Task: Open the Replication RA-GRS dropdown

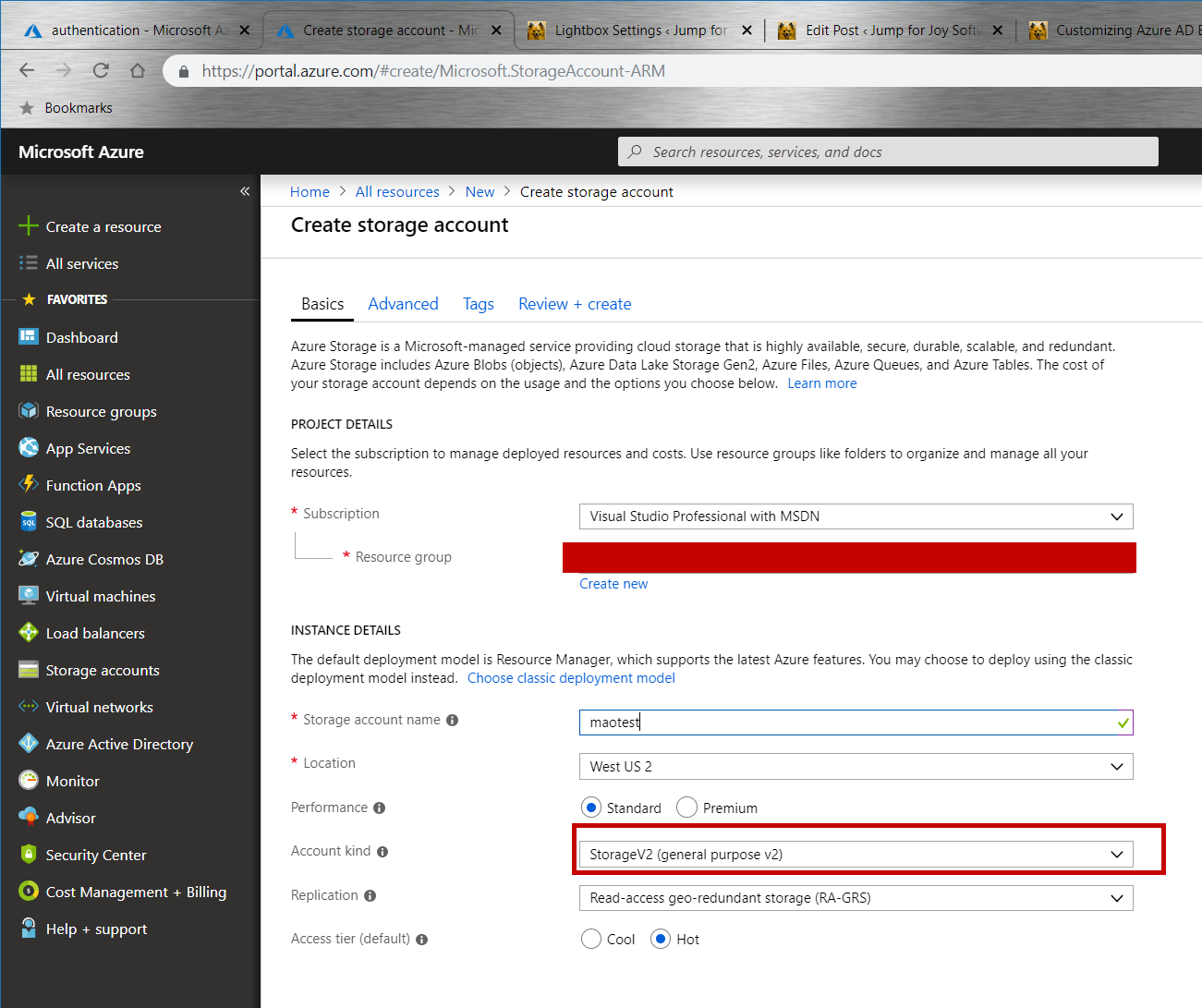Action: point(856,898)
